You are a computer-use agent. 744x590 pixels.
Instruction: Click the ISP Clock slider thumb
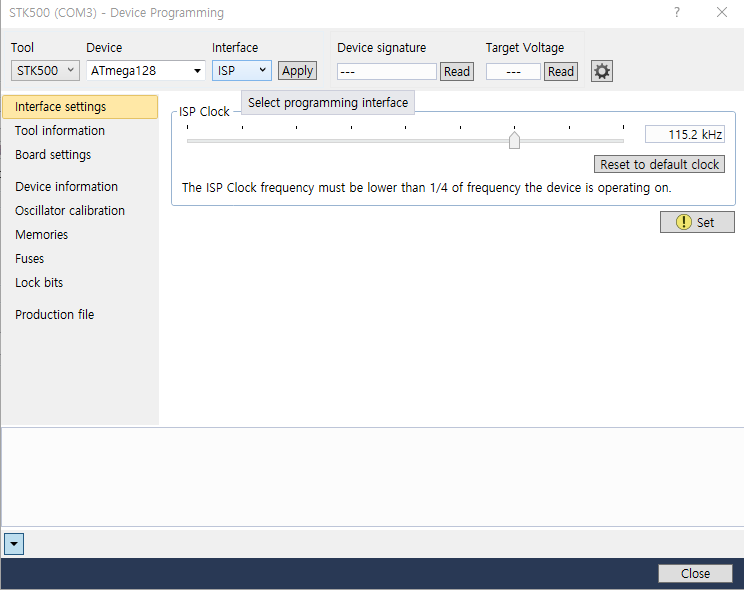point(514,140)
